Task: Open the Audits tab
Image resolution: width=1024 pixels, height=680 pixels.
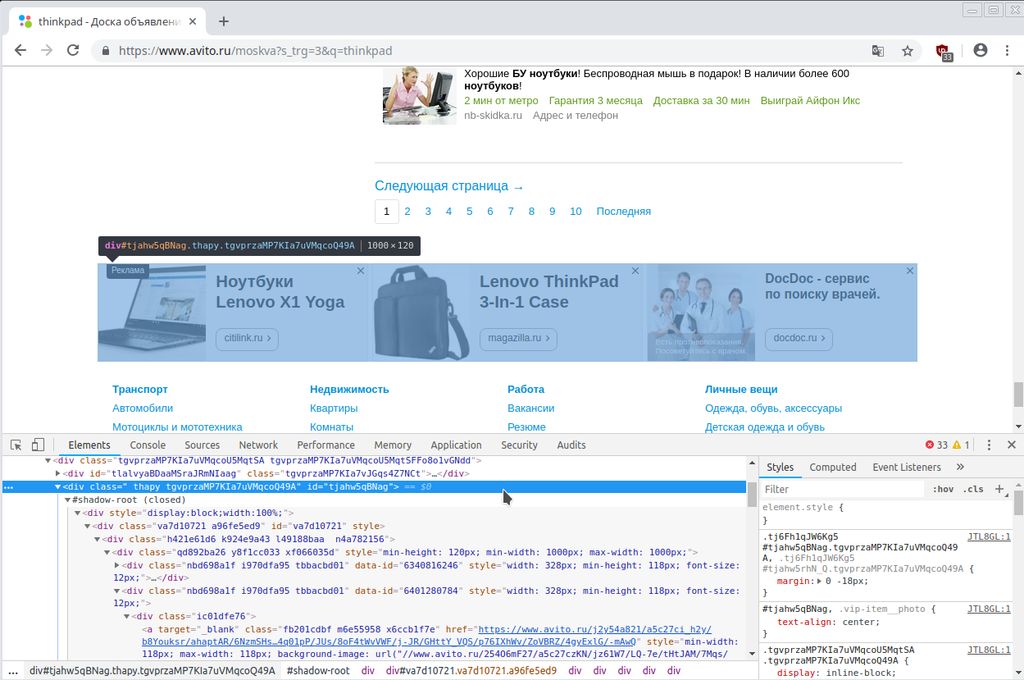Action: pos(571,445)
